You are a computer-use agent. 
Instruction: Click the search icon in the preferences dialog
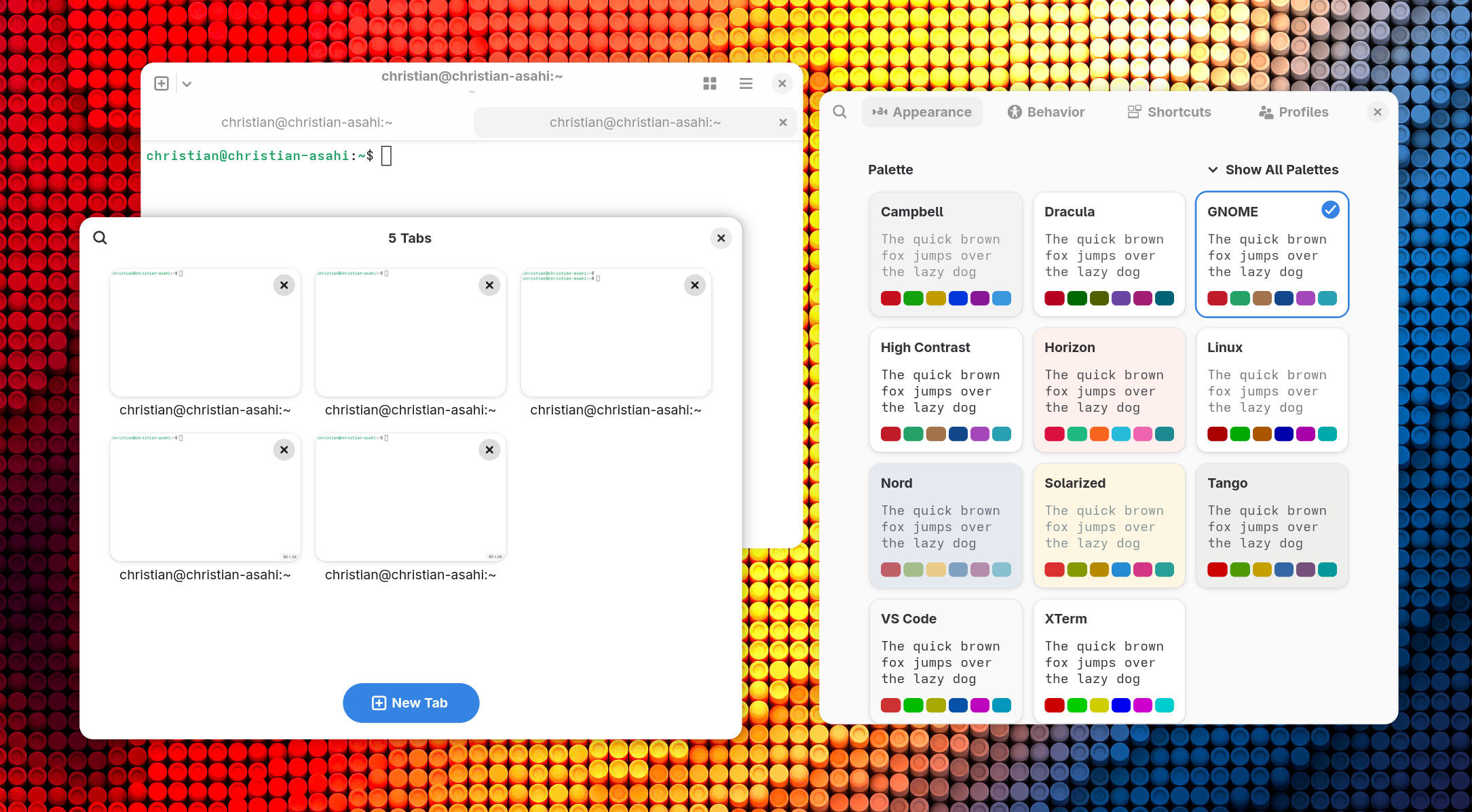point(839,111)
